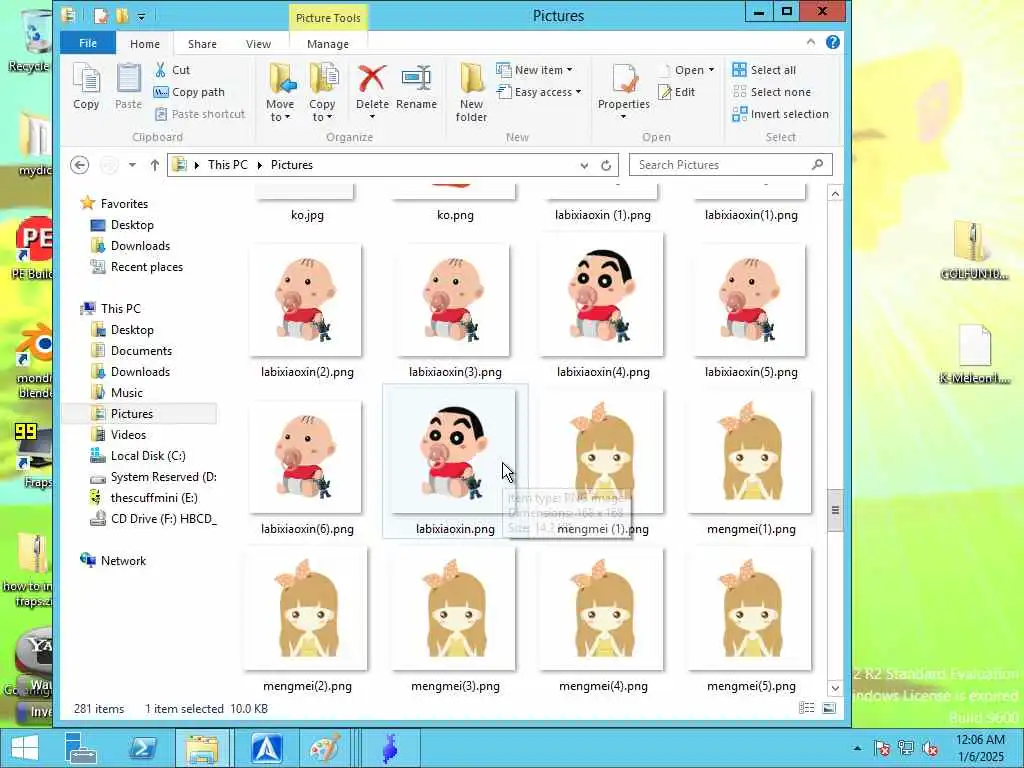1024x768 pixels.
Task: Create a New folder from ribbon
Action: pyautogui.click(x=471, y=92)
